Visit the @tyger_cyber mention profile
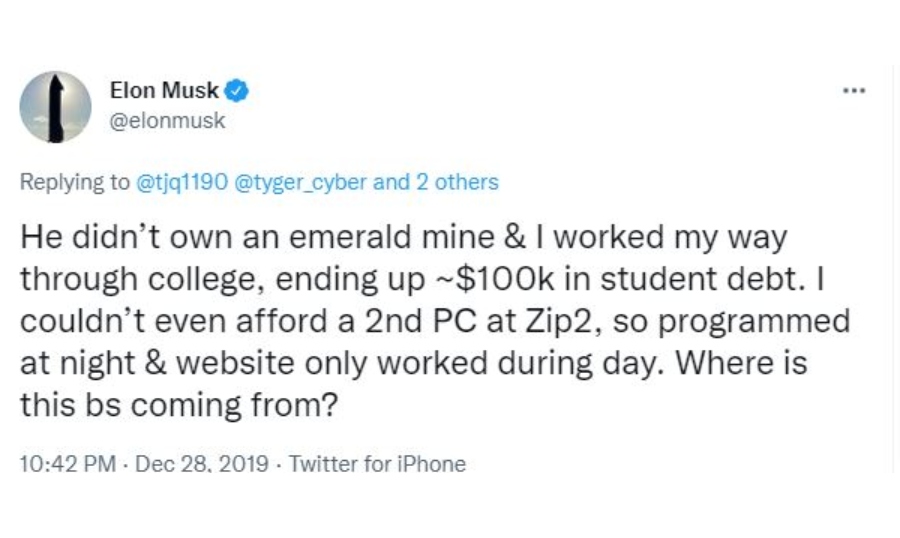Image resolution: width=900 pixels, height=538 pixels. click(x=300, y=183)
